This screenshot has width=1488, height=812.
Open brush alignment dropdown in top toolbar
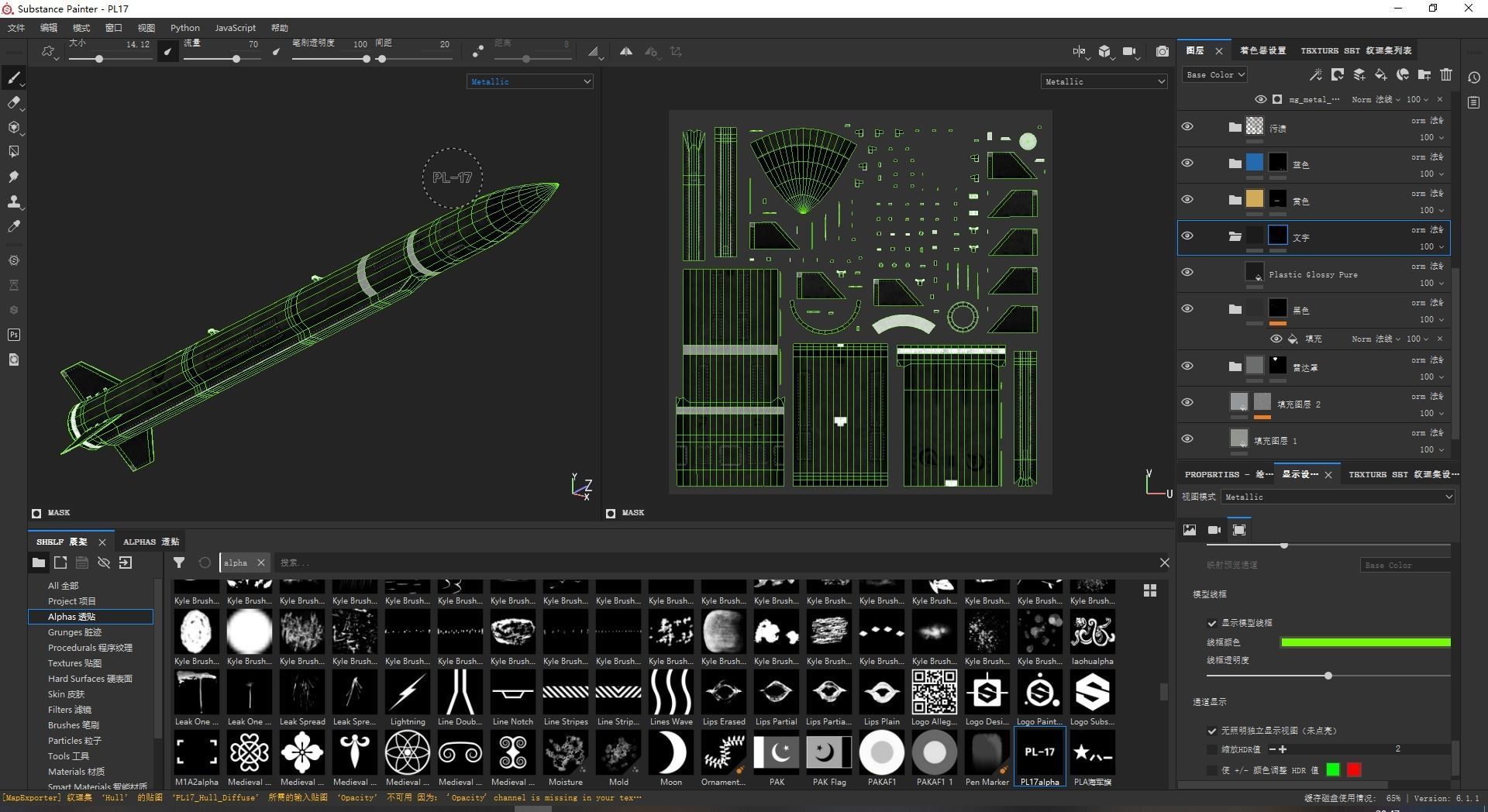[x=594, y=52]
